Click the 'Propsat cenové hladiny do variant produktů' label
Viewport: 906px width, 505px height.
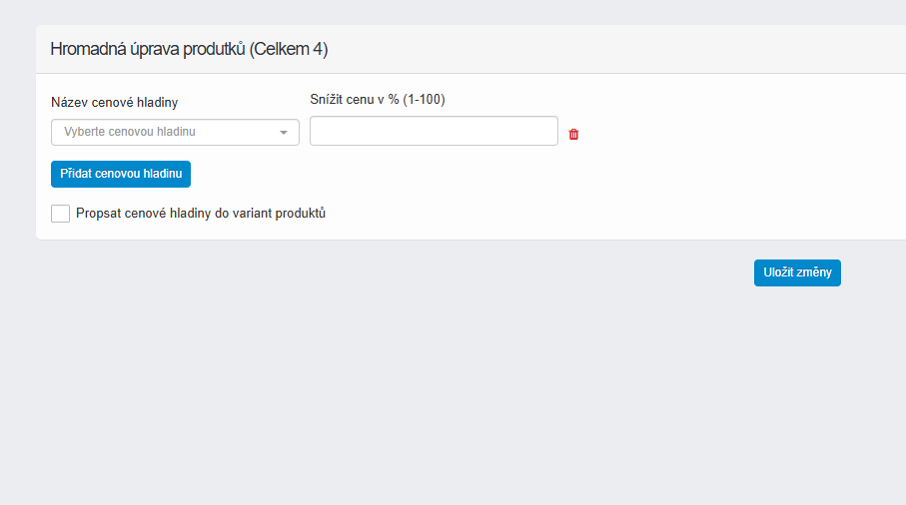click(201, 213)
